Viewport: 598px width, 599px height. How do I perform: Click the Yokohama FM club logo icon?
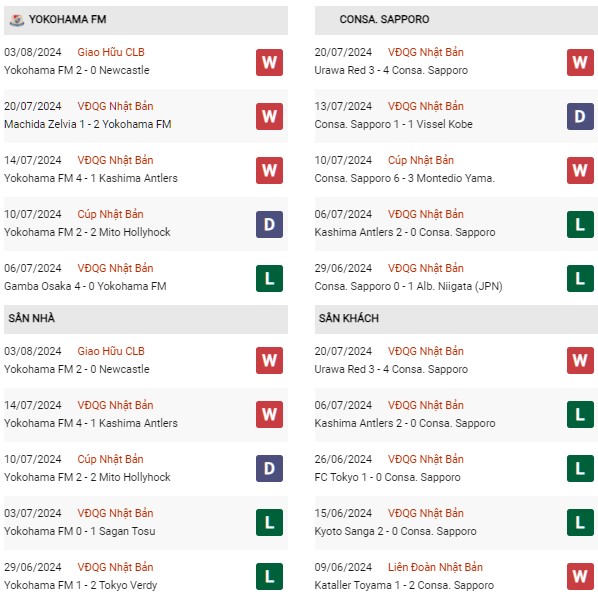point(17,20)
